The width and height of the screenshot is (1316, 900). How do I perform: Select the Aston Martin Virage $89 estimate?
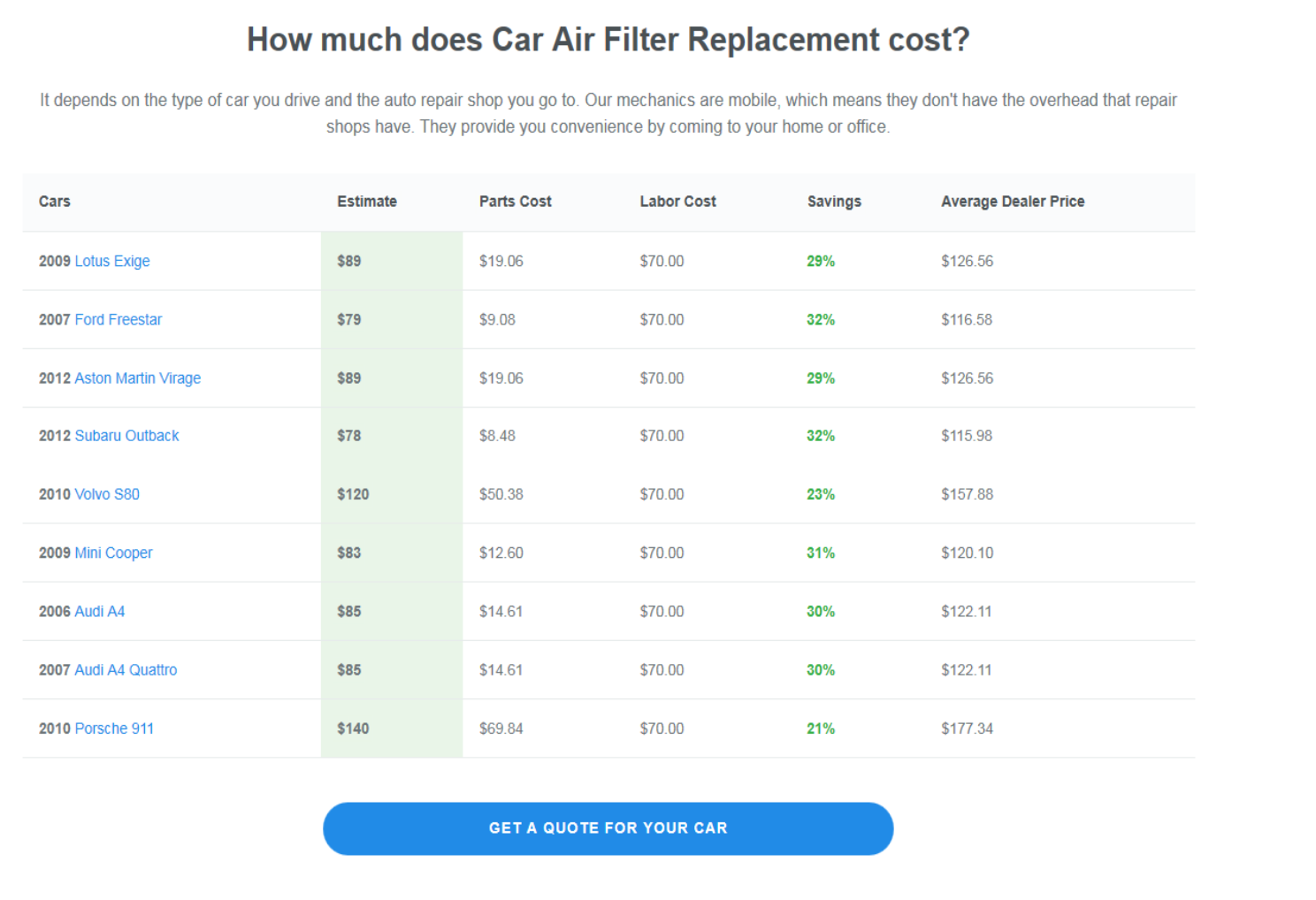pyautogui.click(x=349, y=378)
